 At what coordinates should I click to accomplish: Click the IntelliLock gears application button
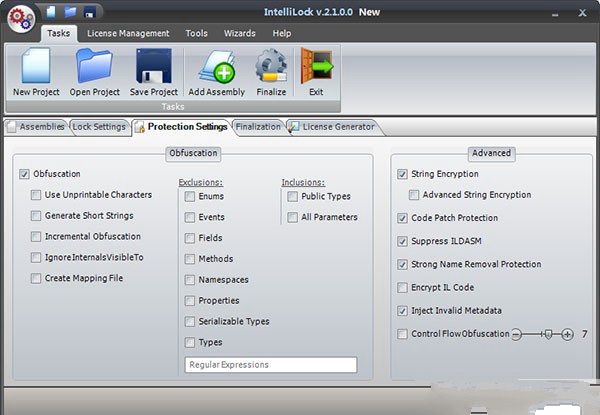pos(21,19)
